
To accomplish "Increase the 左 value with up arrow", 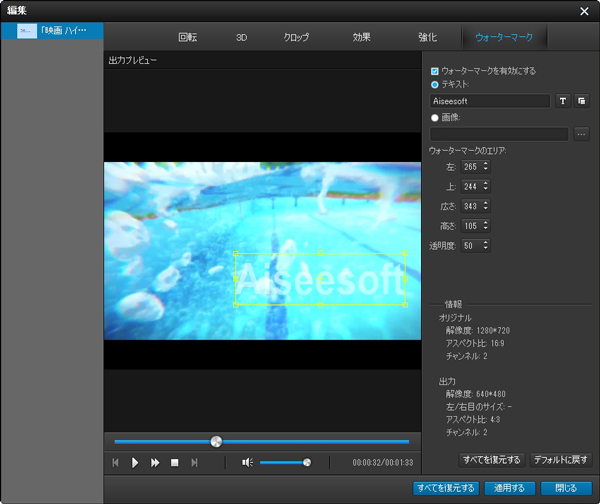I will tap(486, 164).
